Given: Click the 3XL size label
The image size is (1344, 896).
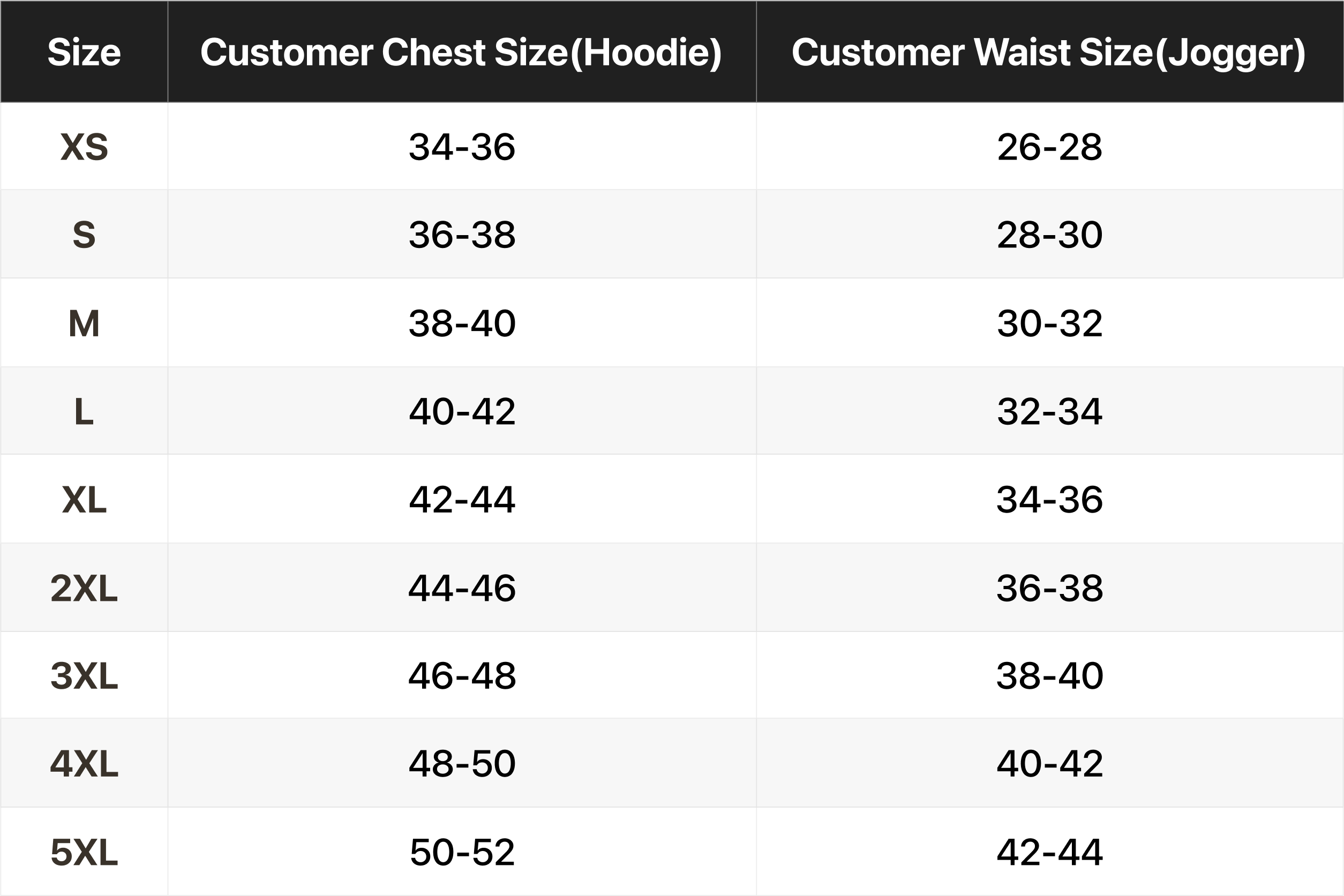Looking at the screenshot, I should tap(84, 675).
